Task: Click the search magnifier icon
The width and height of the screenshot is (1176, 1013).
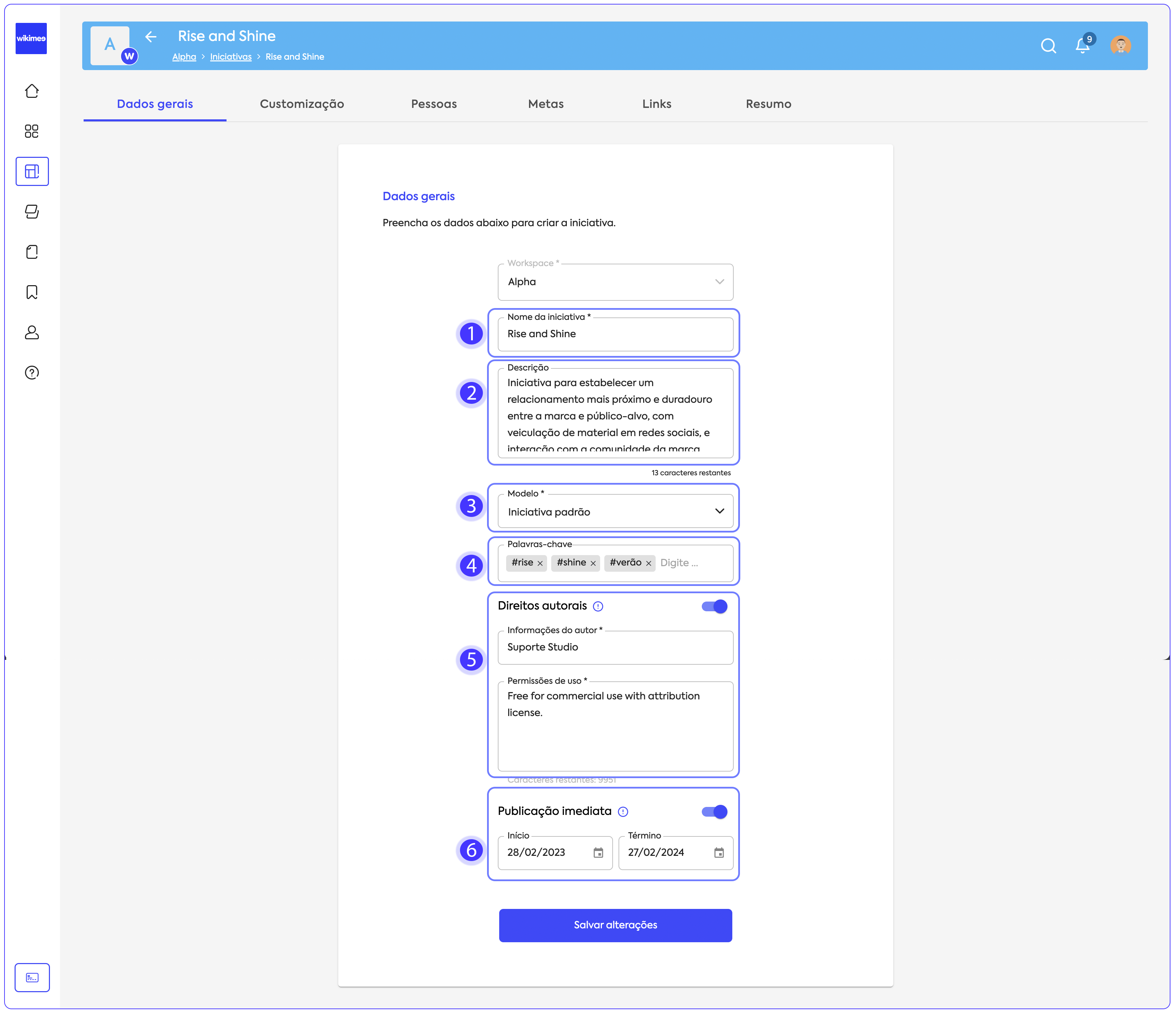Action: click(1048, 46)
